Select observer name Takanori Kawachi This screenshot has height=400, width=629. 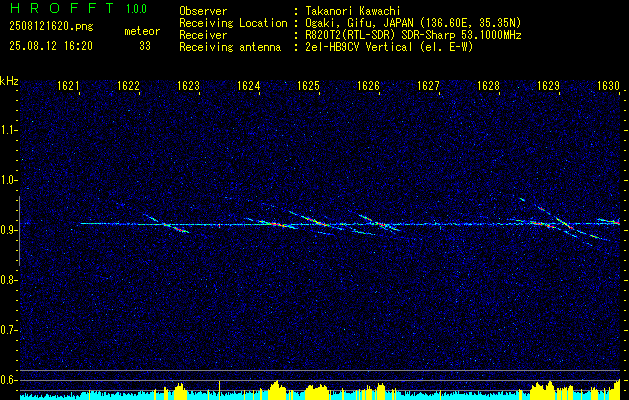pyautogui.click(x=353, y=11)
